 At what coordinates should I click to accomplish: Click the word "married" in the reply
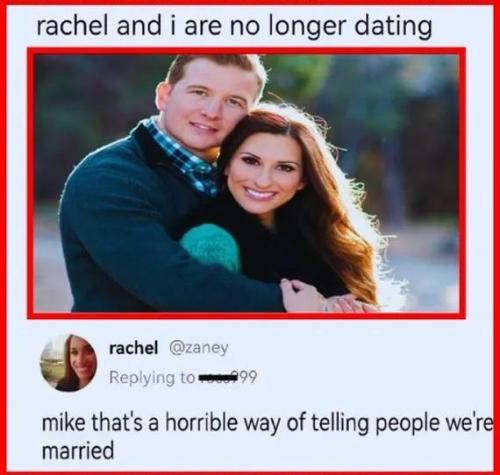pyautogui.click(x=78, y=451)
